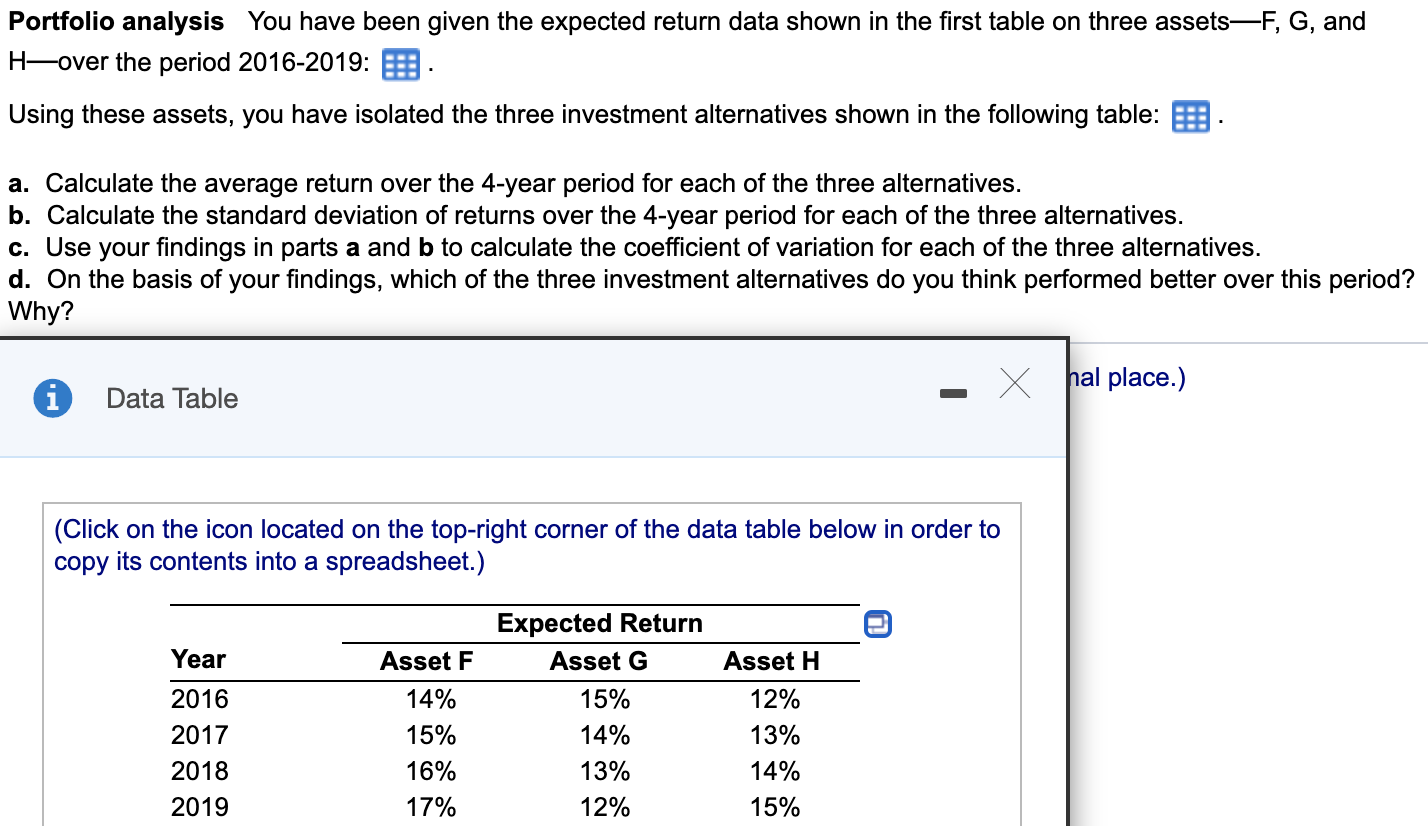This screenshot has height=826, width=1428.
Task: Open the first data table icon after 2016-2019
Action: [400, 64]
